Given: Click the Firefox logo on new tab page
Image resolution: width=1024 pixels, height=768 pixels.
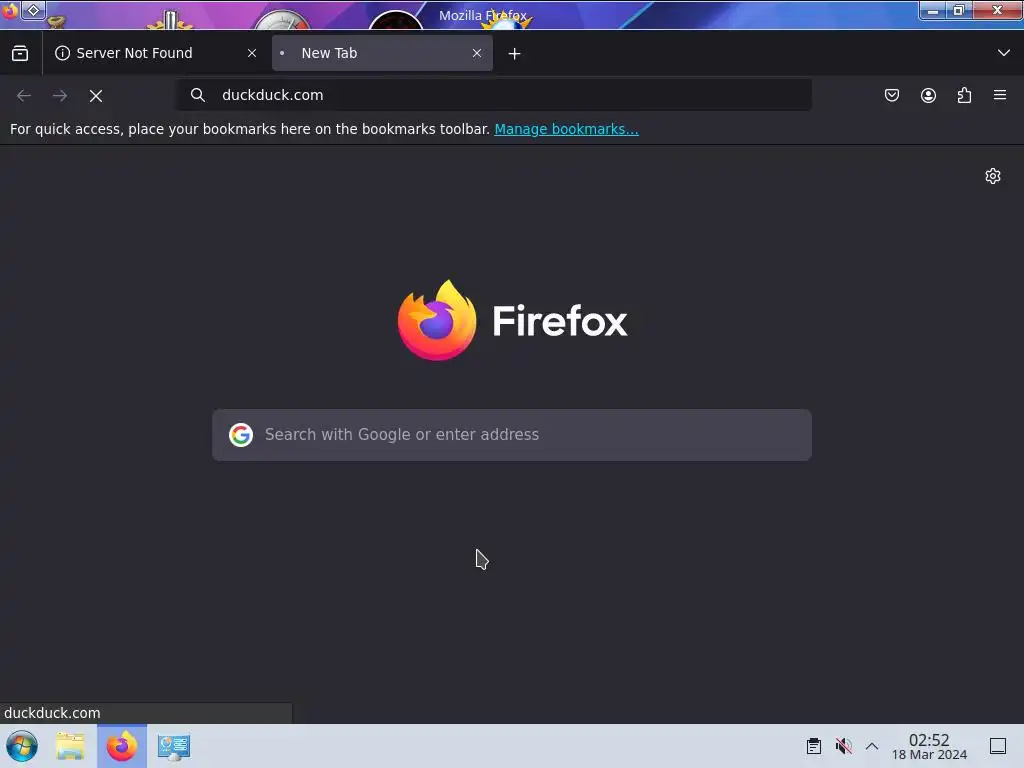Looking at the screenshot, I should (513, 320).
